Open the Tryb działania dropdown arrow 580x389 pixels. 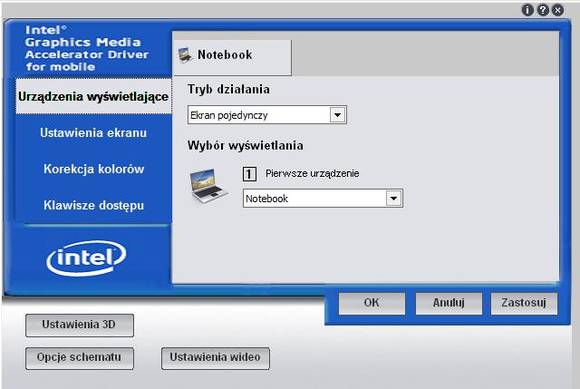point(337,115)
